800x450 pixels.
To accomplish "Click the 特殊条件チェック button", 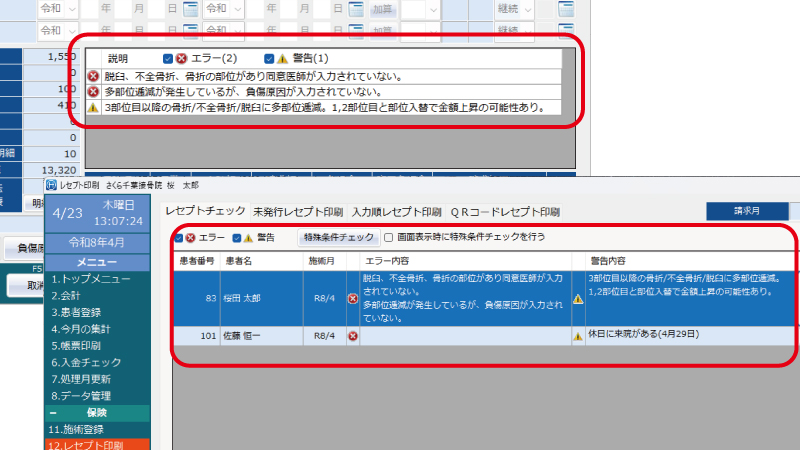I will (339, 237).
